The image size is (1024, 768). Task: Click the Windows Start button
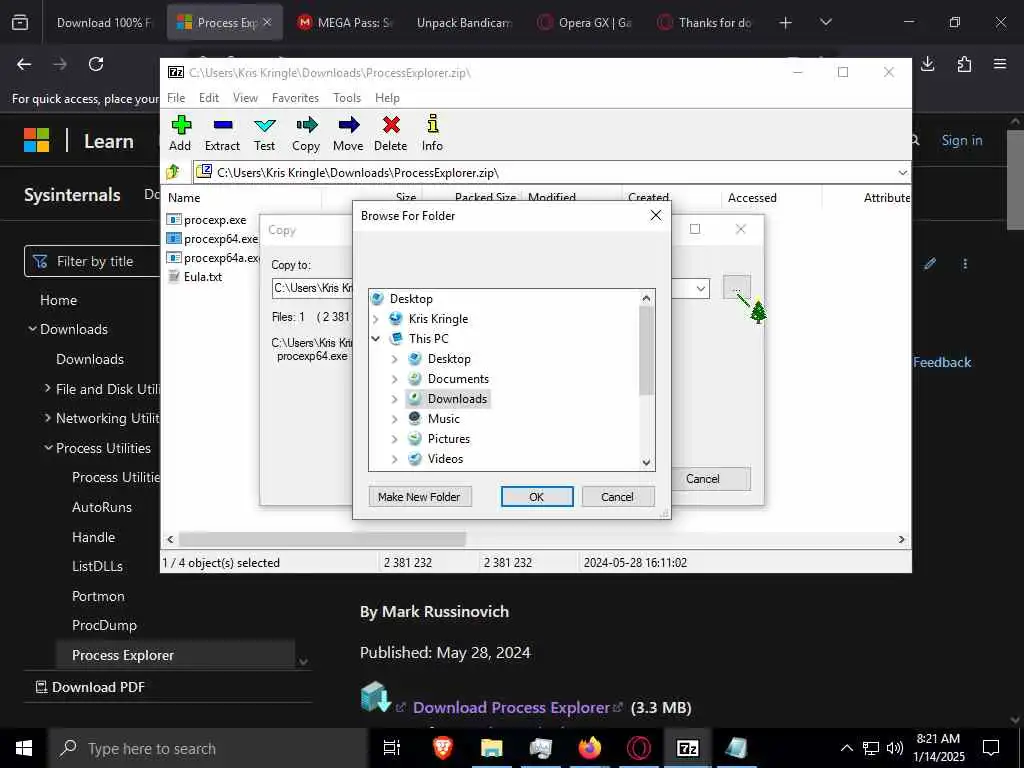[x=24, y=748]
